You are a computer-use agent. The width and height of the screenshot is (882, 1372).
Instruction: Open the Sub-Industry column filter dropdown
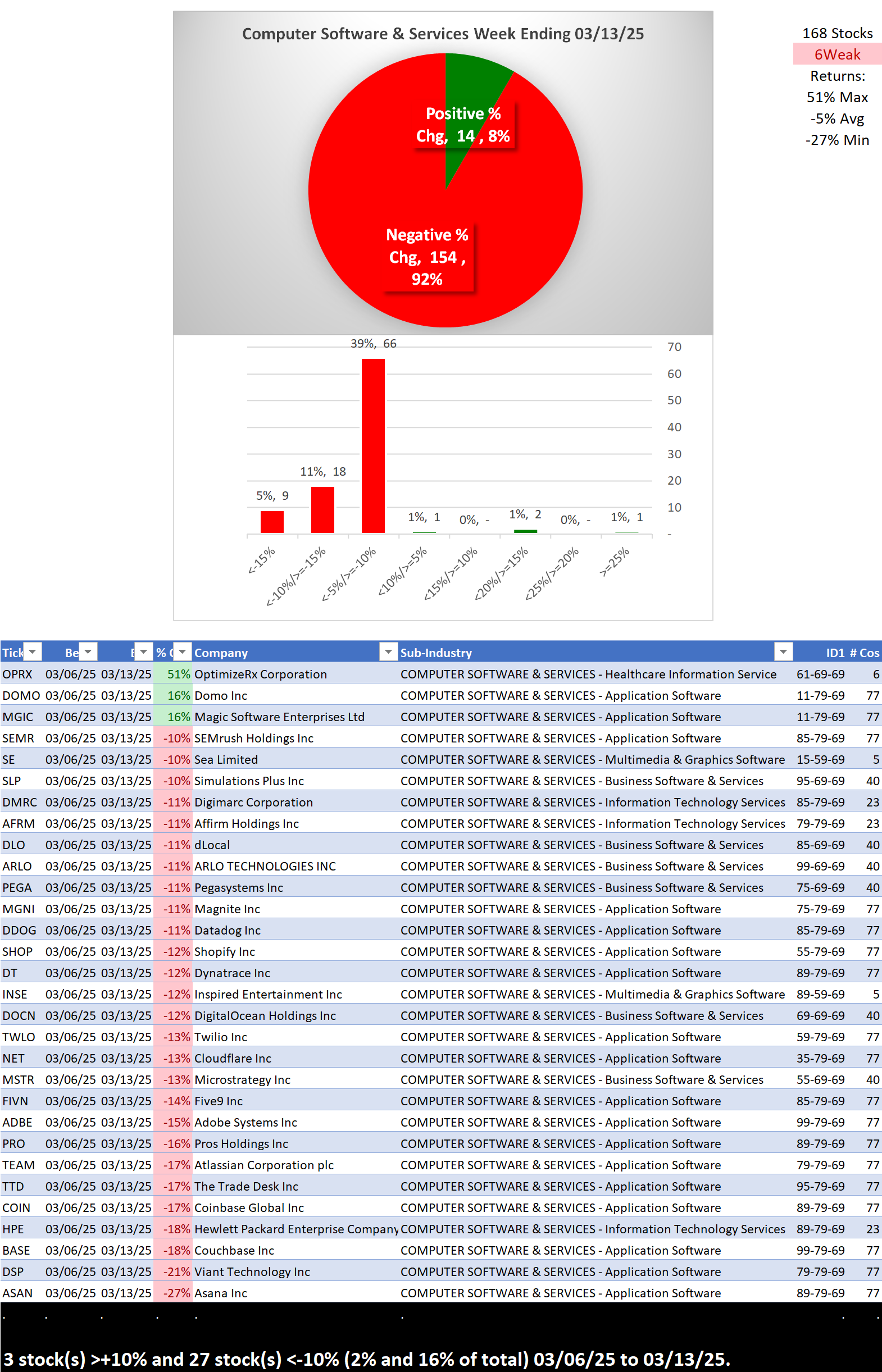(x=783, y=651)
